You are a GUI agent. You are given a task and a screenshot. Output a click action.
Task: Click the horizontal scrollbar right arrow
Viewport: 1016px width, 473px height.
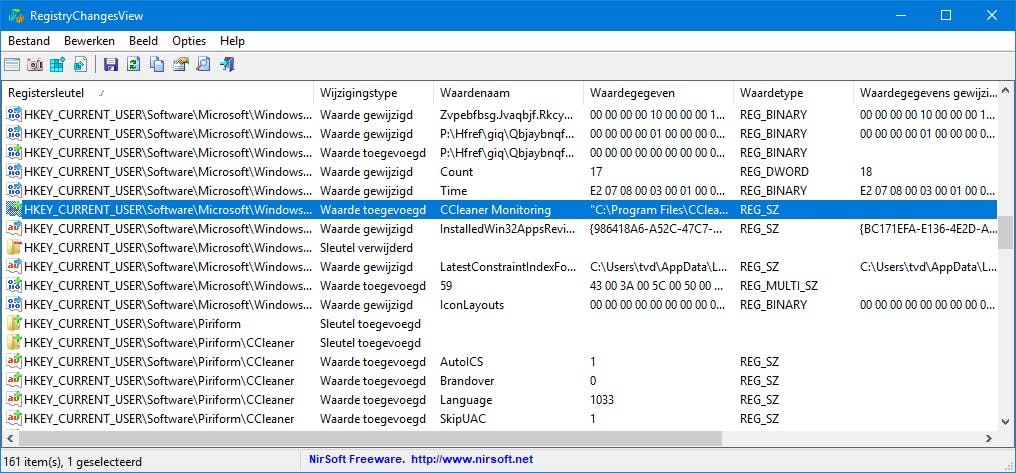point(989,439)
